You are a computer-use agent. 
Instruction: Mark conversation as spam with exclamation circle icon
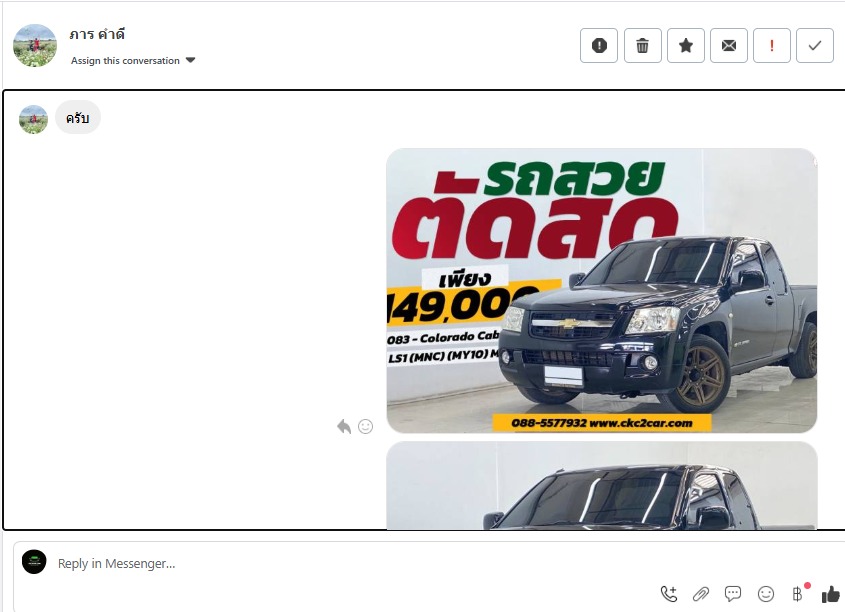(599, 46)
